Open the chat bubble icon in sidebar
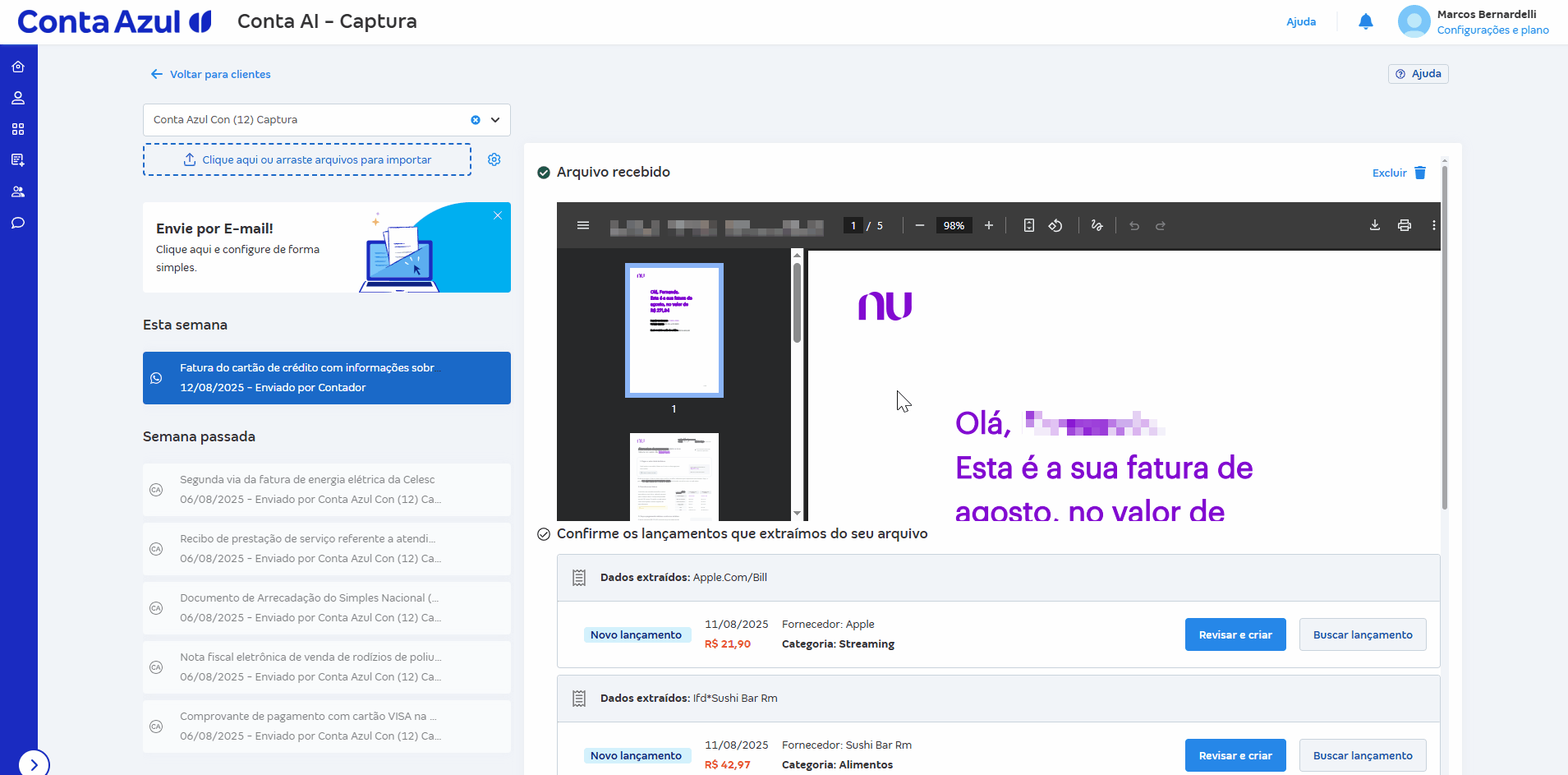 pyautogui.click(x=18, y=223)
